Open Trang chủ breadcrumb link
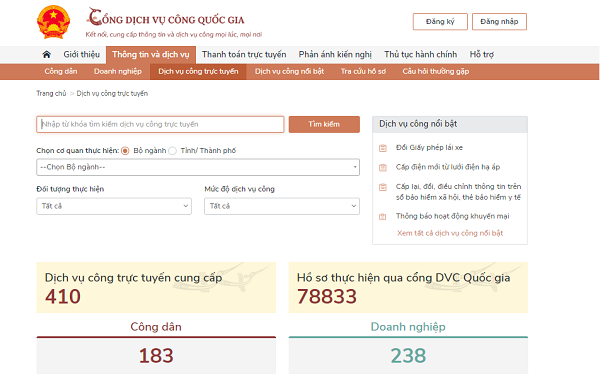The height and width of the screenshot is (386, 600). click(51, 93)
